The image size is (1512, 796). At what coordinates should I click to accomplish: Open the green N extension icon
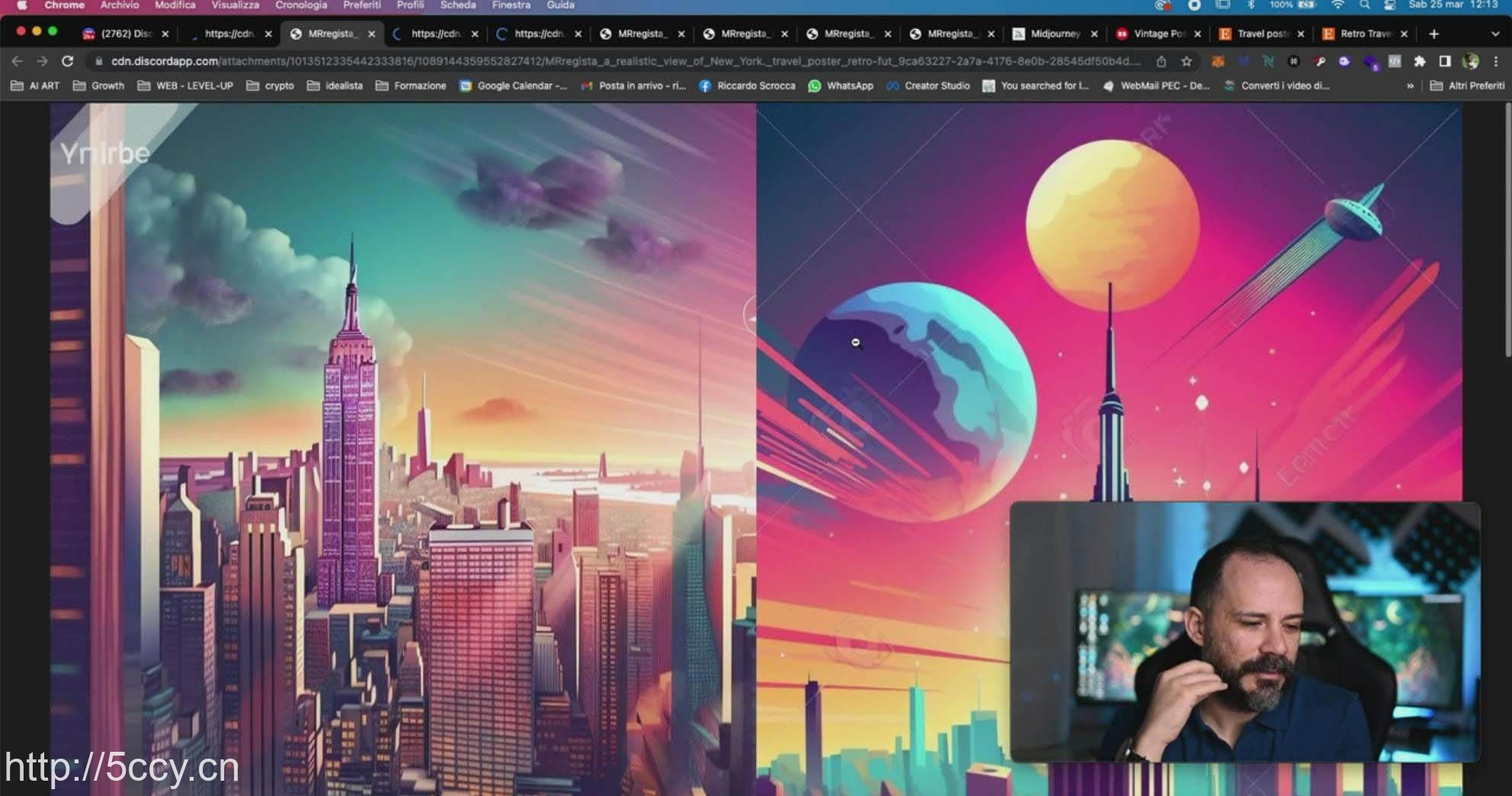(x=1268, y=61)
